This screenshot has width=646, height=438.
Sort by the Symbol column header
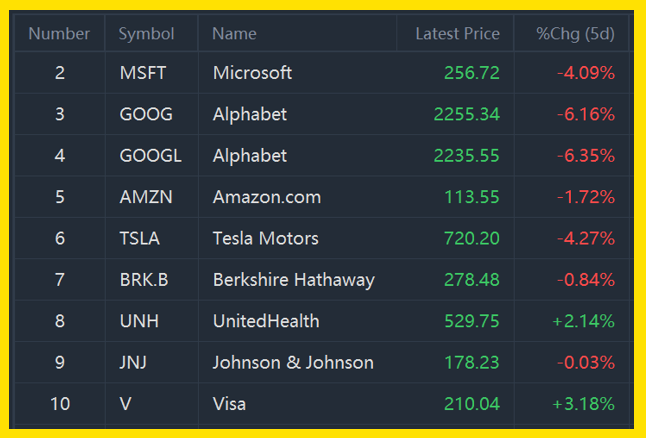pos(146,34)
